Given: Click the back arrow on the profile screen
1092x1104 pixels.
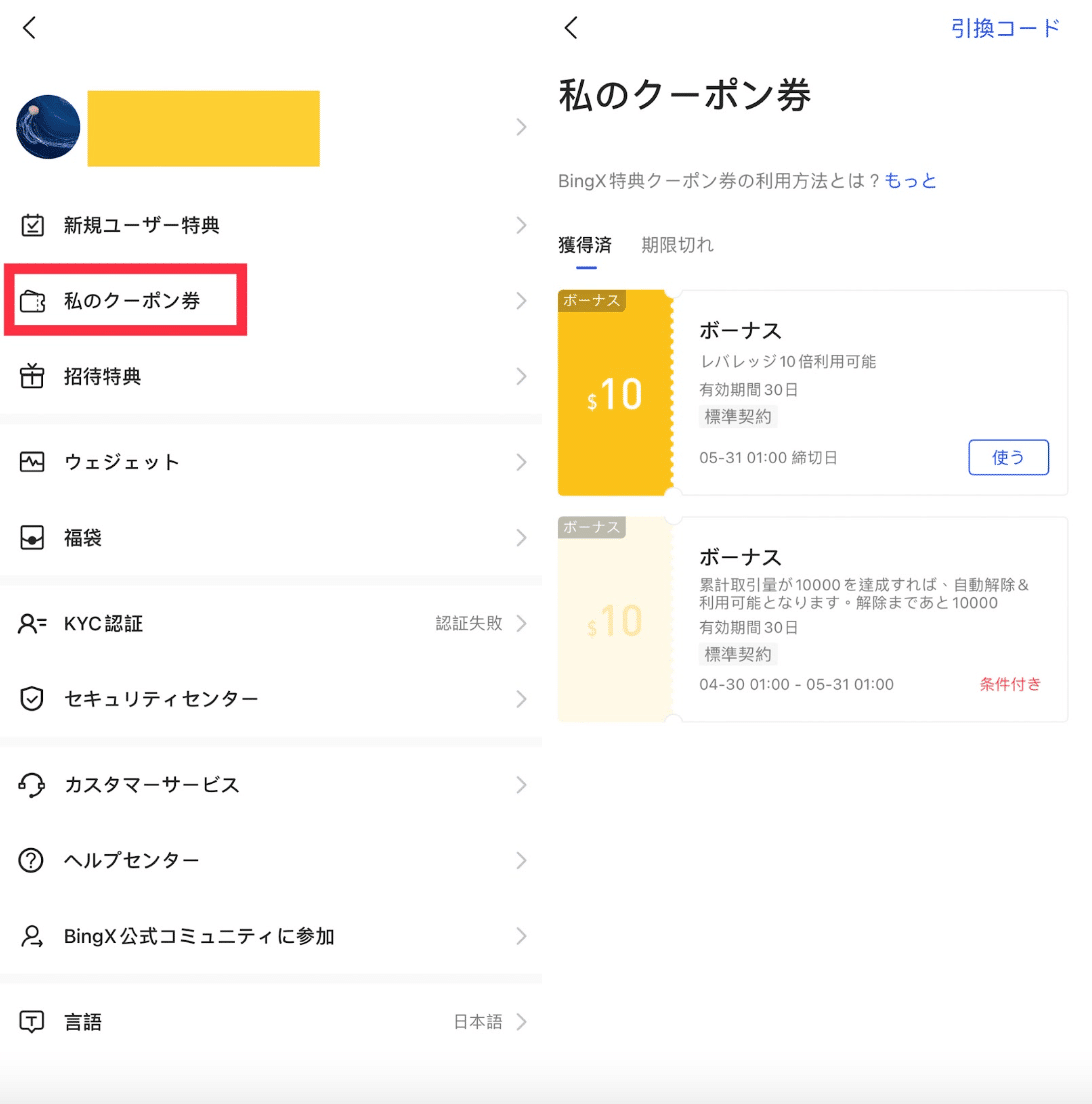Looking at the screenshot, I should click(28, 28).
